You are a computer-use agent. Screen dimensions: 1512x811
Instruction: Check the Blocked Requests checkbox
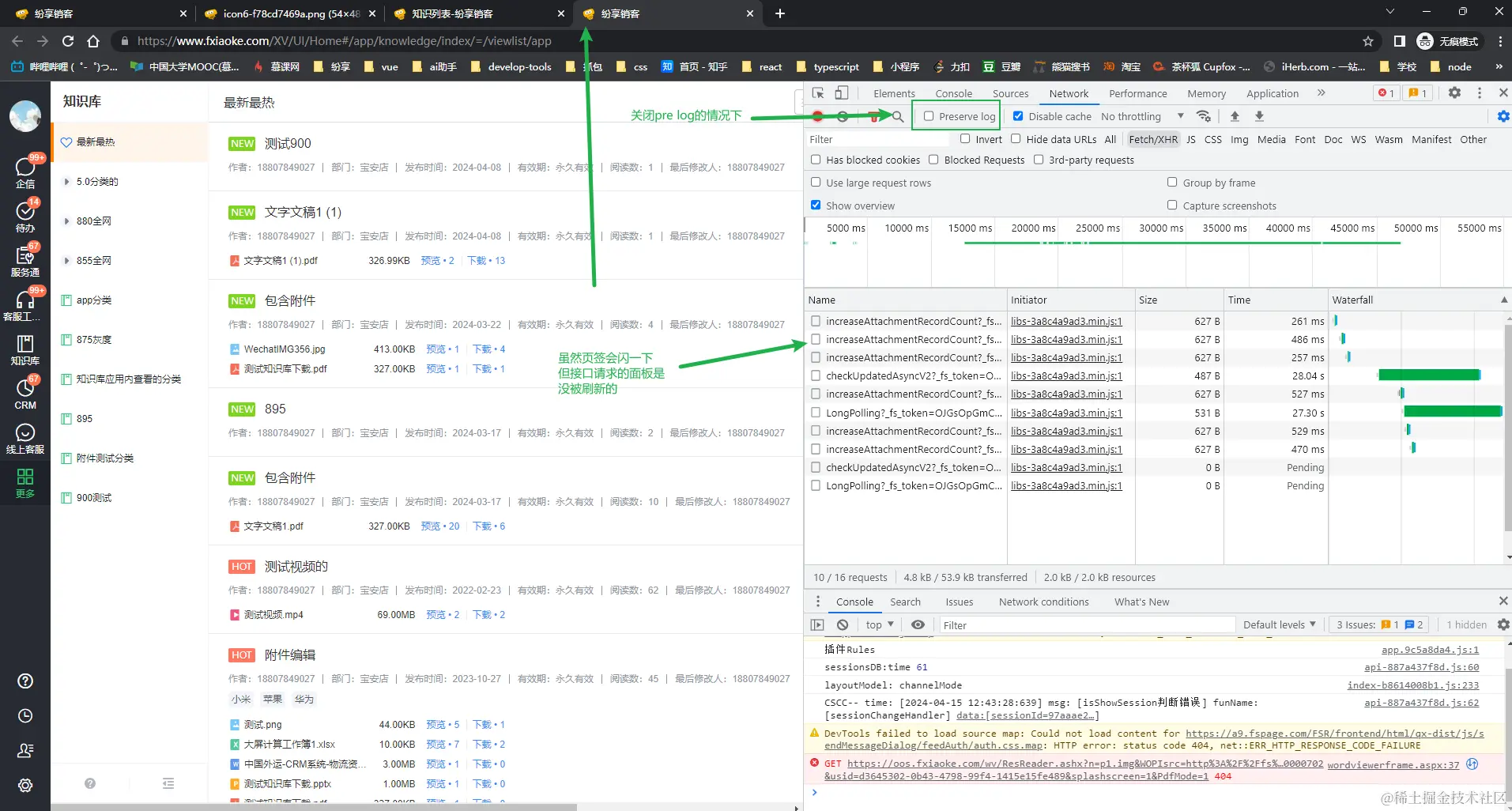pos(933,160)
